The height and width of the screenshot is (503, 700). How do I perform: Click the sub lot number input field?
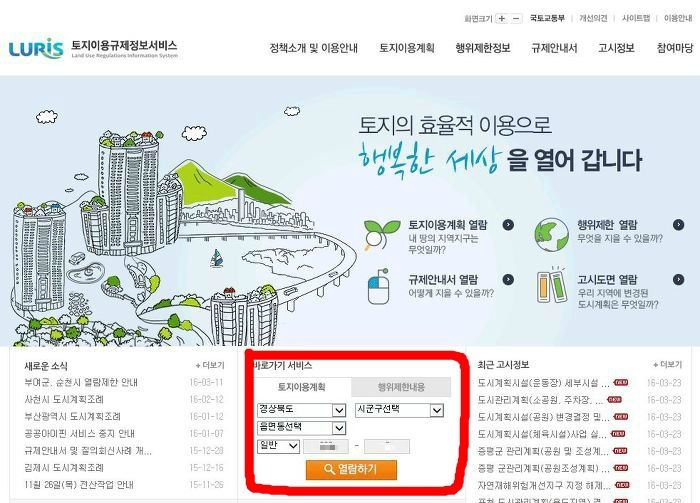(x=387, y=446)
